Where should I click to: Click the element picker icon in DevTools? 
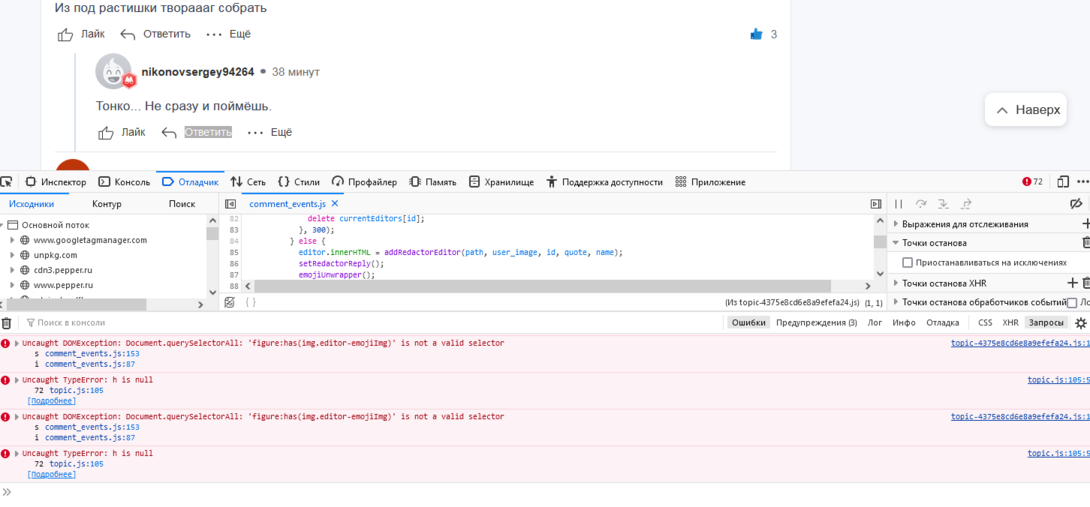pyautogui.click(x=7, y=182)
